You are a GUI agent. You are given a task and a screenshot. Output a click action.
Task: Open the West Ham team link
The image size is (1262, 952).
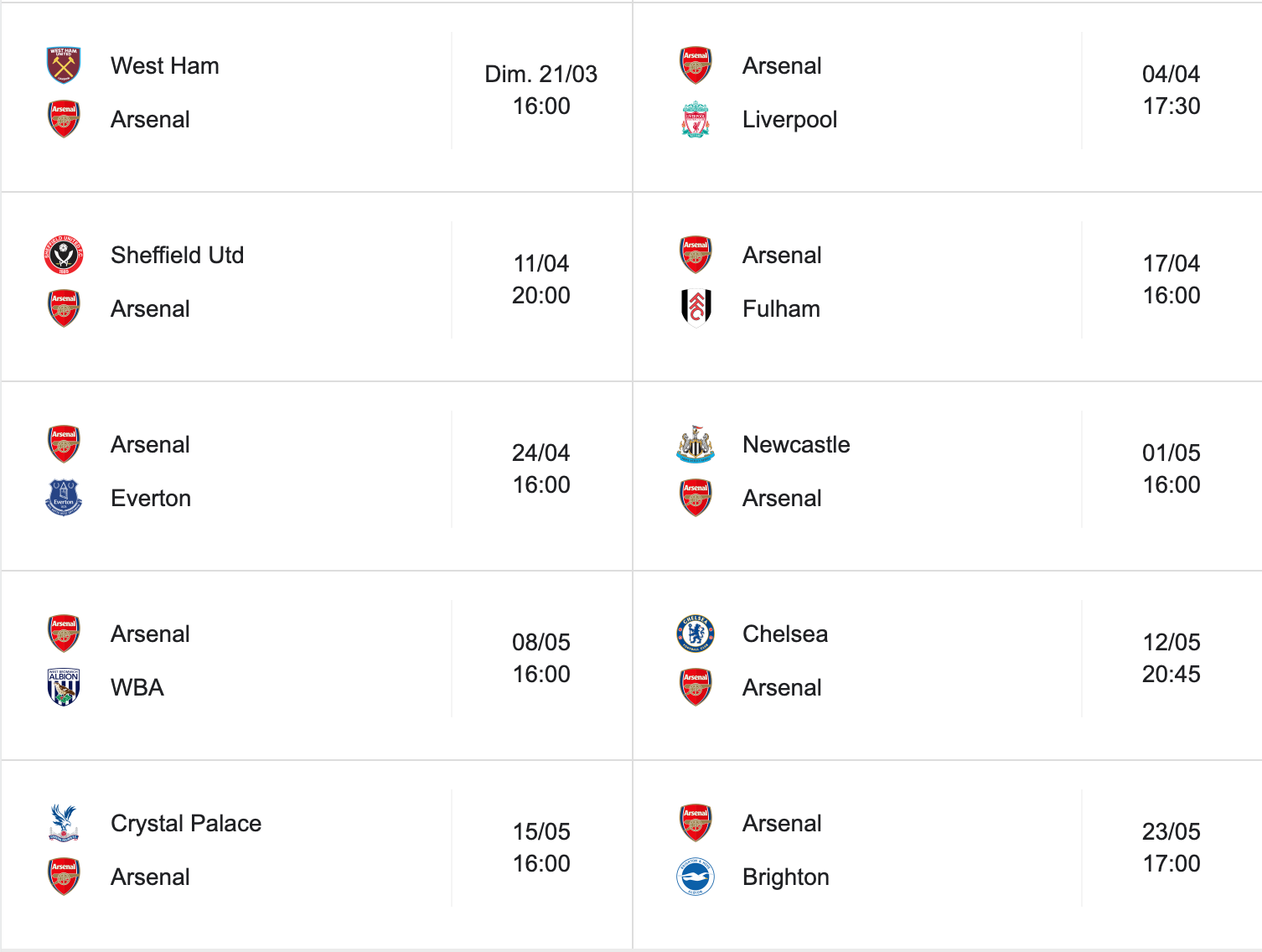(x=165, y=66)
